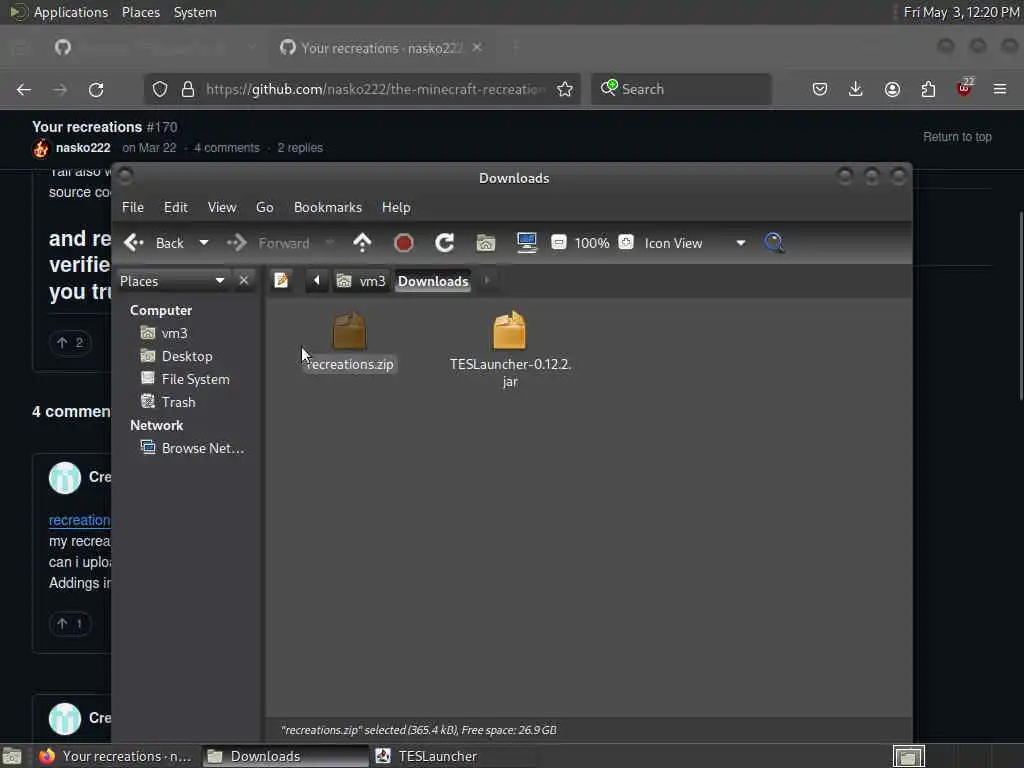Click nasko222 author link on GitHub
1024x768 pixels.
[x=83, y=148]
